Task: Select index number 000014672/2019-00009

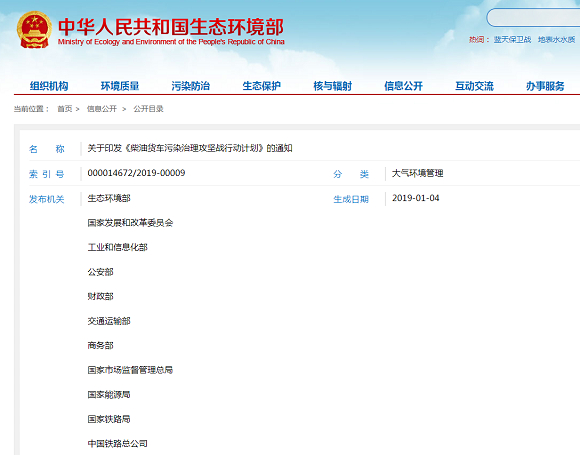Action: [x=136, y=173]
